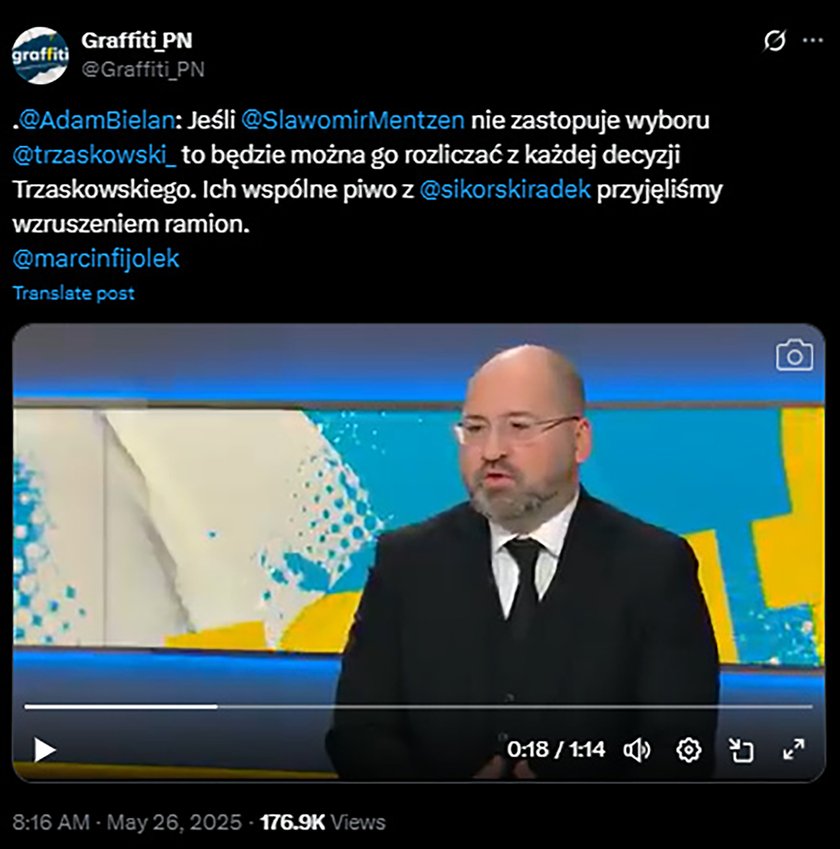Open the @marcinfijolek mention
Screen dimensions: 840x849
tap(96, 259)
